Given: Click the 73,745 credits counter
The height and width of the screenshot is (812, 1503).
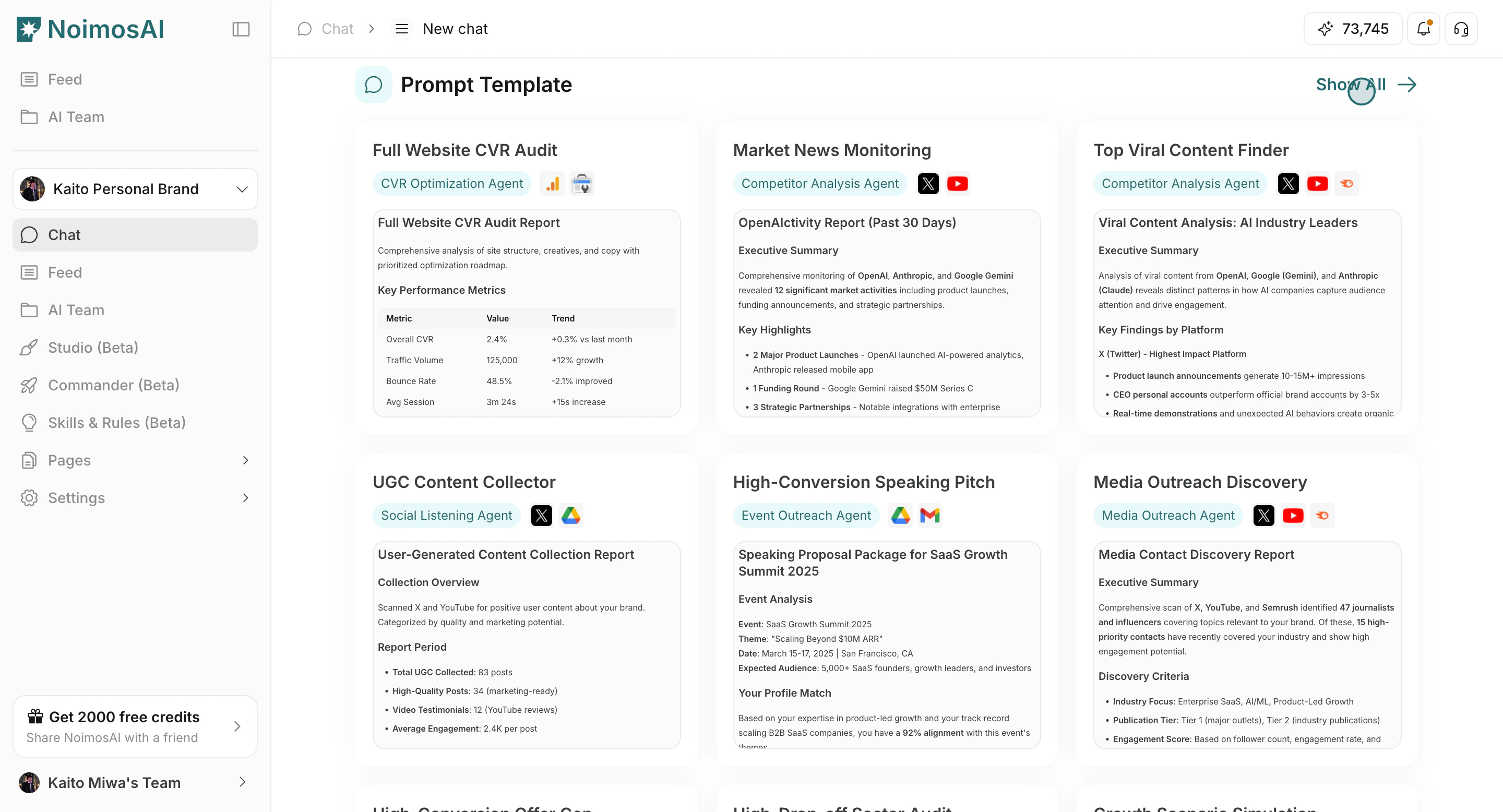Looking at the screenshot, I should point(1353,29).
